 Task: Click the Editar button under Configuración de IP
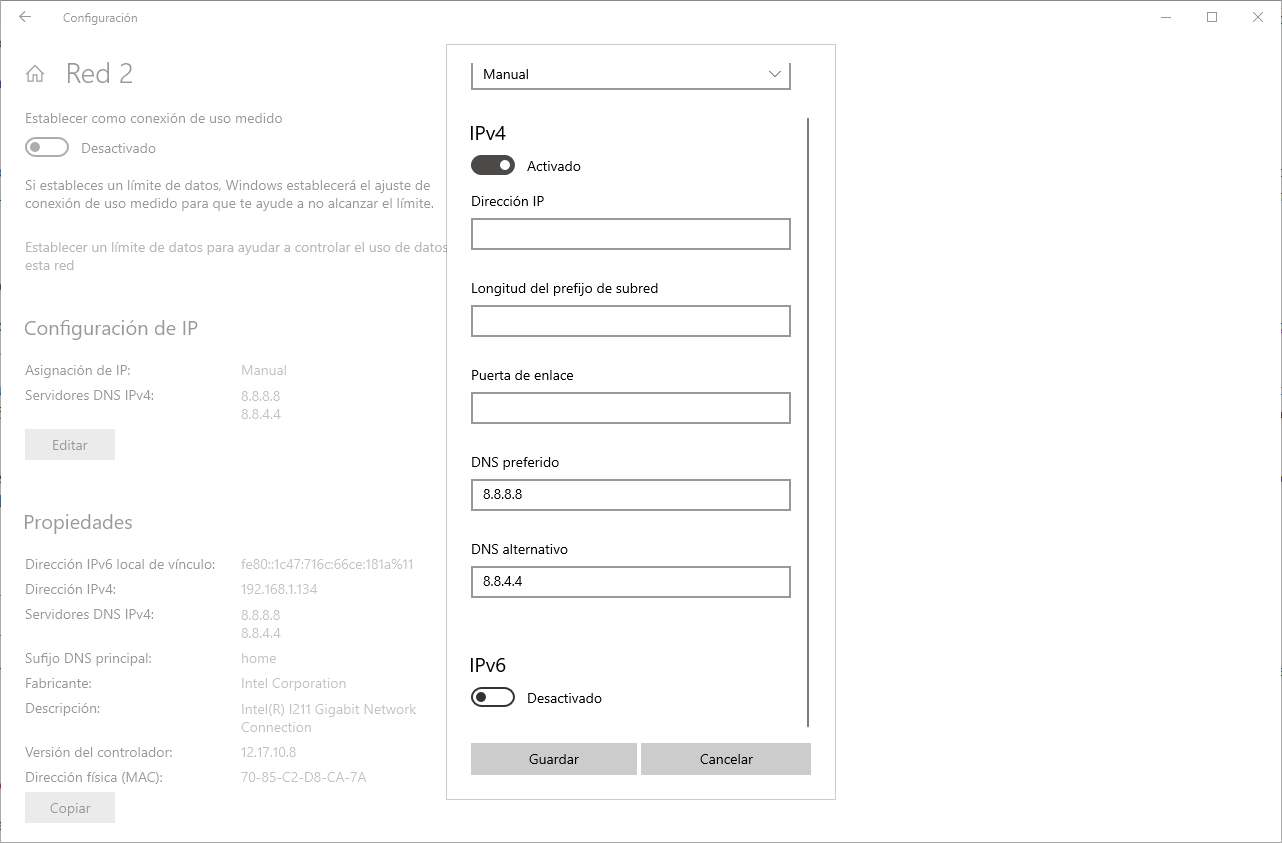(70, 445)
